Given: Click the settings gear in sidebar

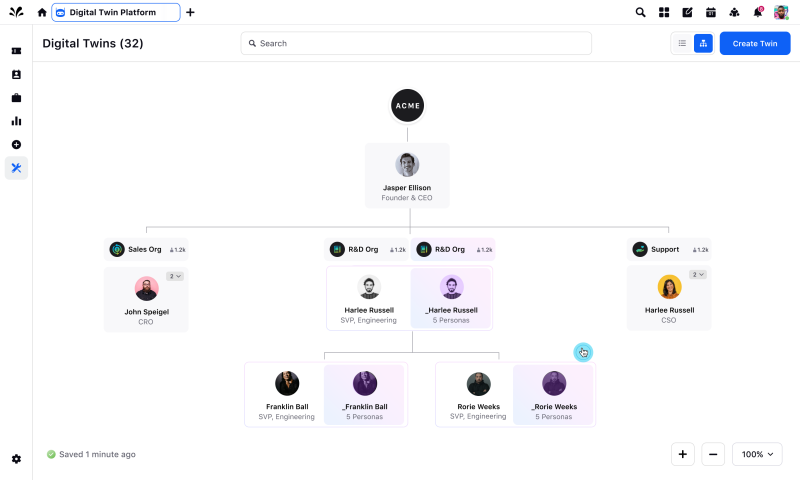Looking at the screenshot, I should 16,459.
